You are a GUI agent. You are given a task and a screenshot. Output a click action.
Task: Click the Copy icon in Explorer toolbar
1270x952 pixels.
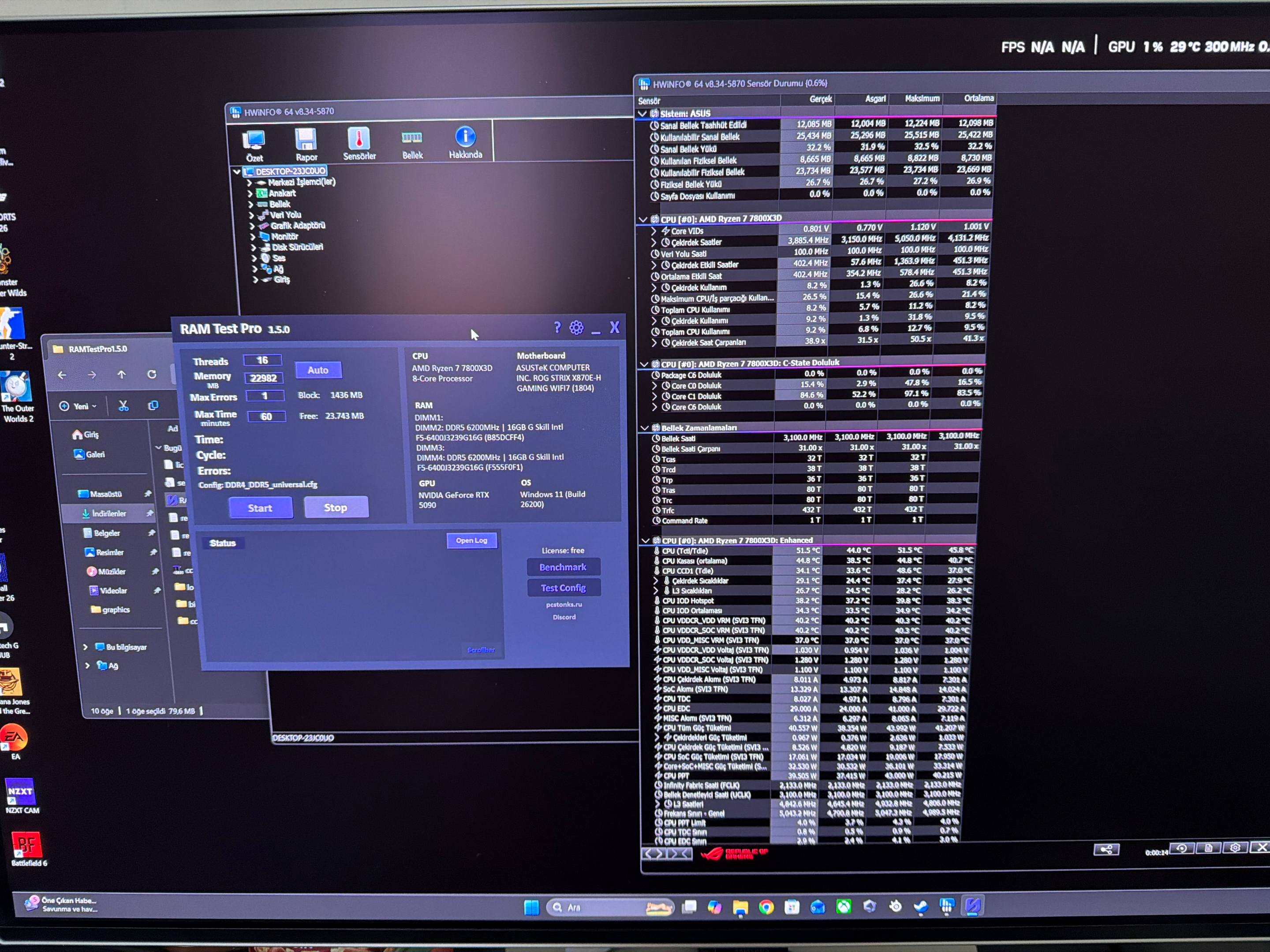pos(153,406)
